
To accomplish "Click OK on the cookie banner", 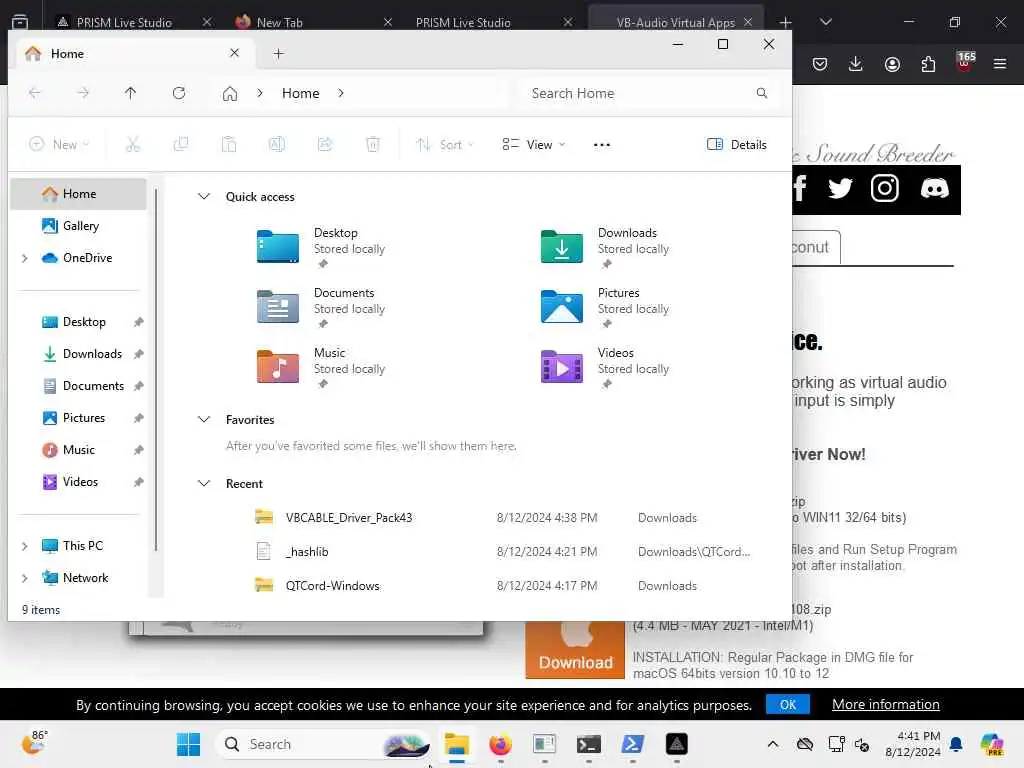I will [x=788, y=705].
